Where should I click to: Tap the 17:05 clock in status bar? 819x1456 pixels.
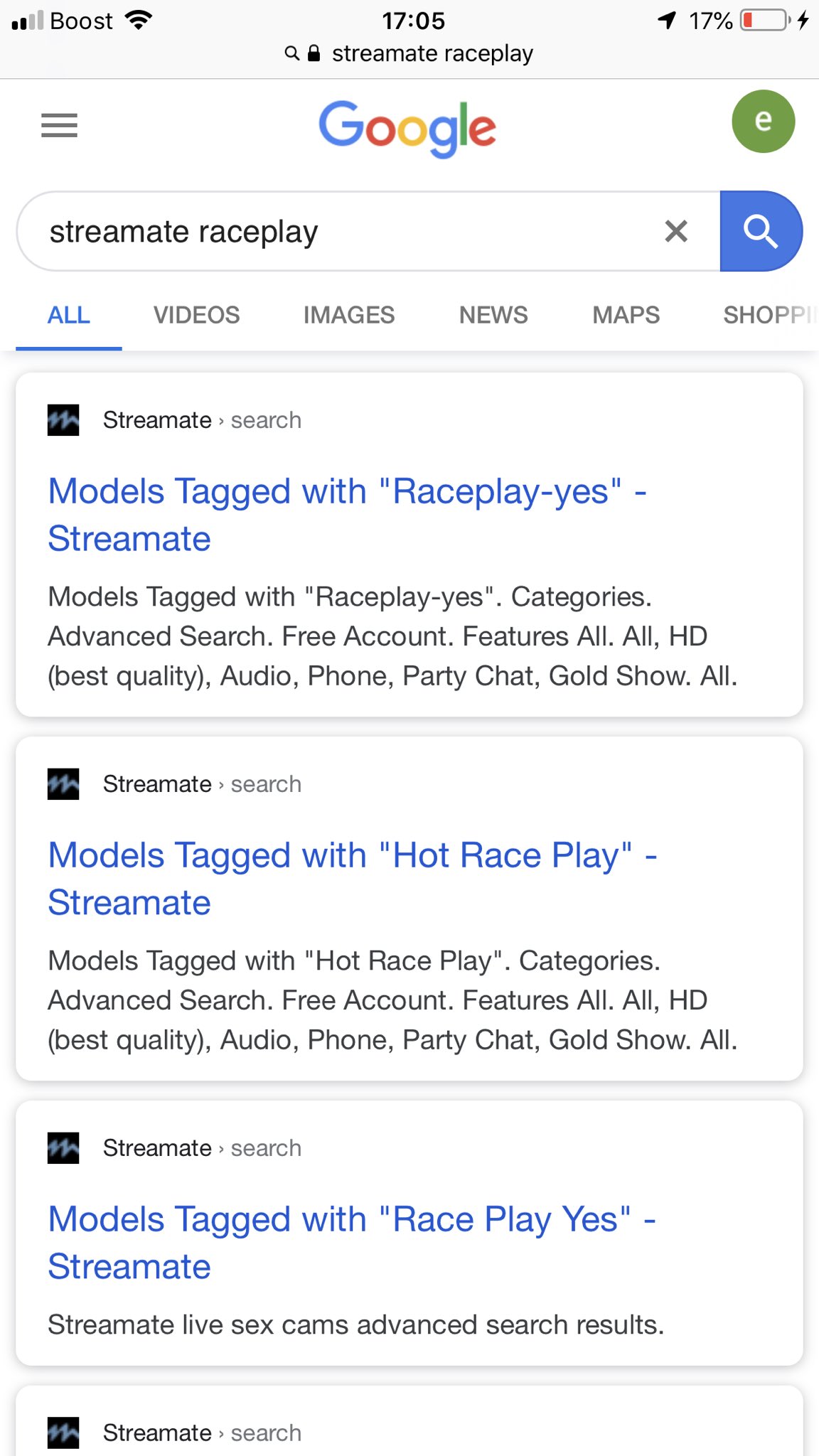[413, 21]
